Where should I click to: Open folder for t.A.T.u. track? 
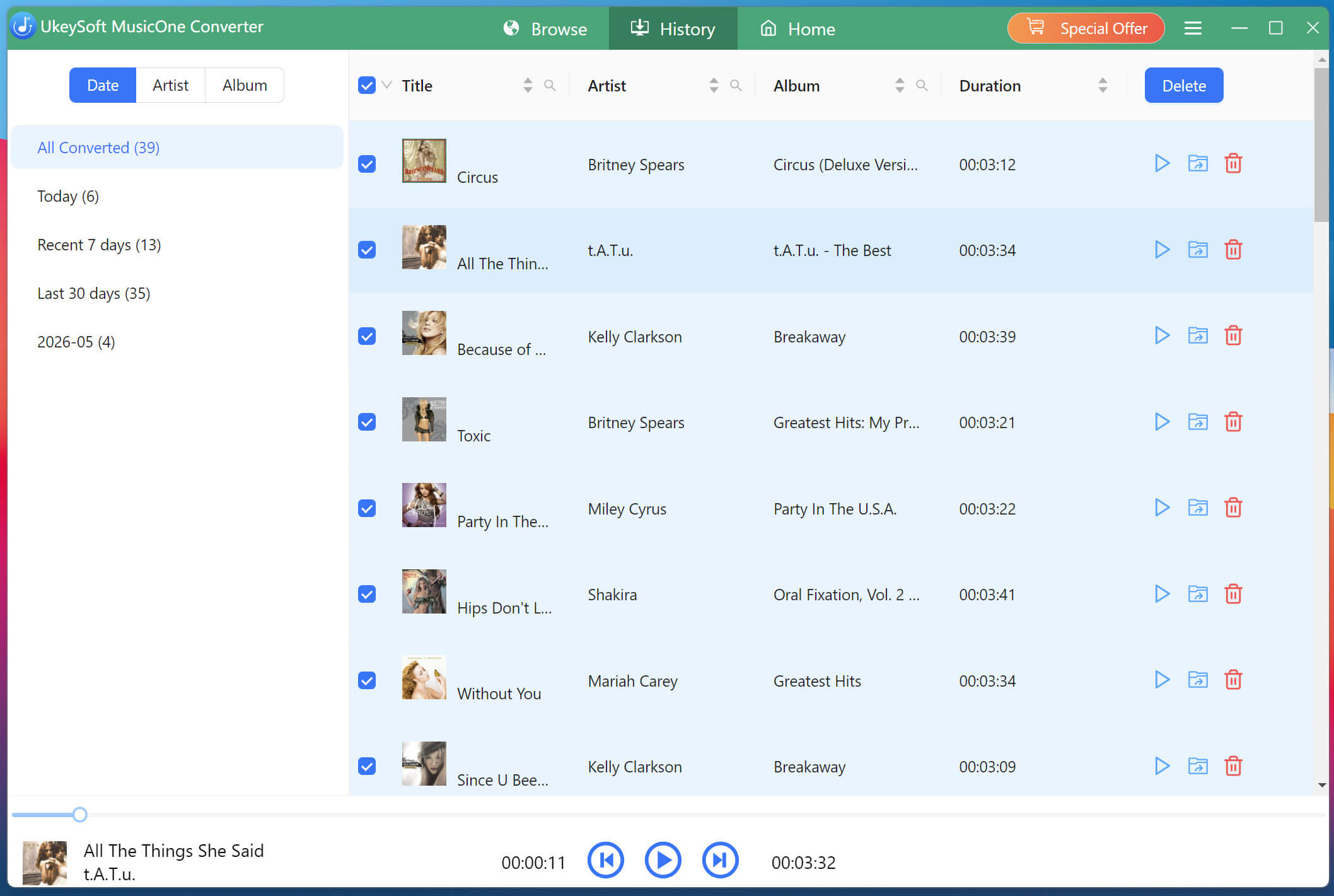[x=1198, y=250]
